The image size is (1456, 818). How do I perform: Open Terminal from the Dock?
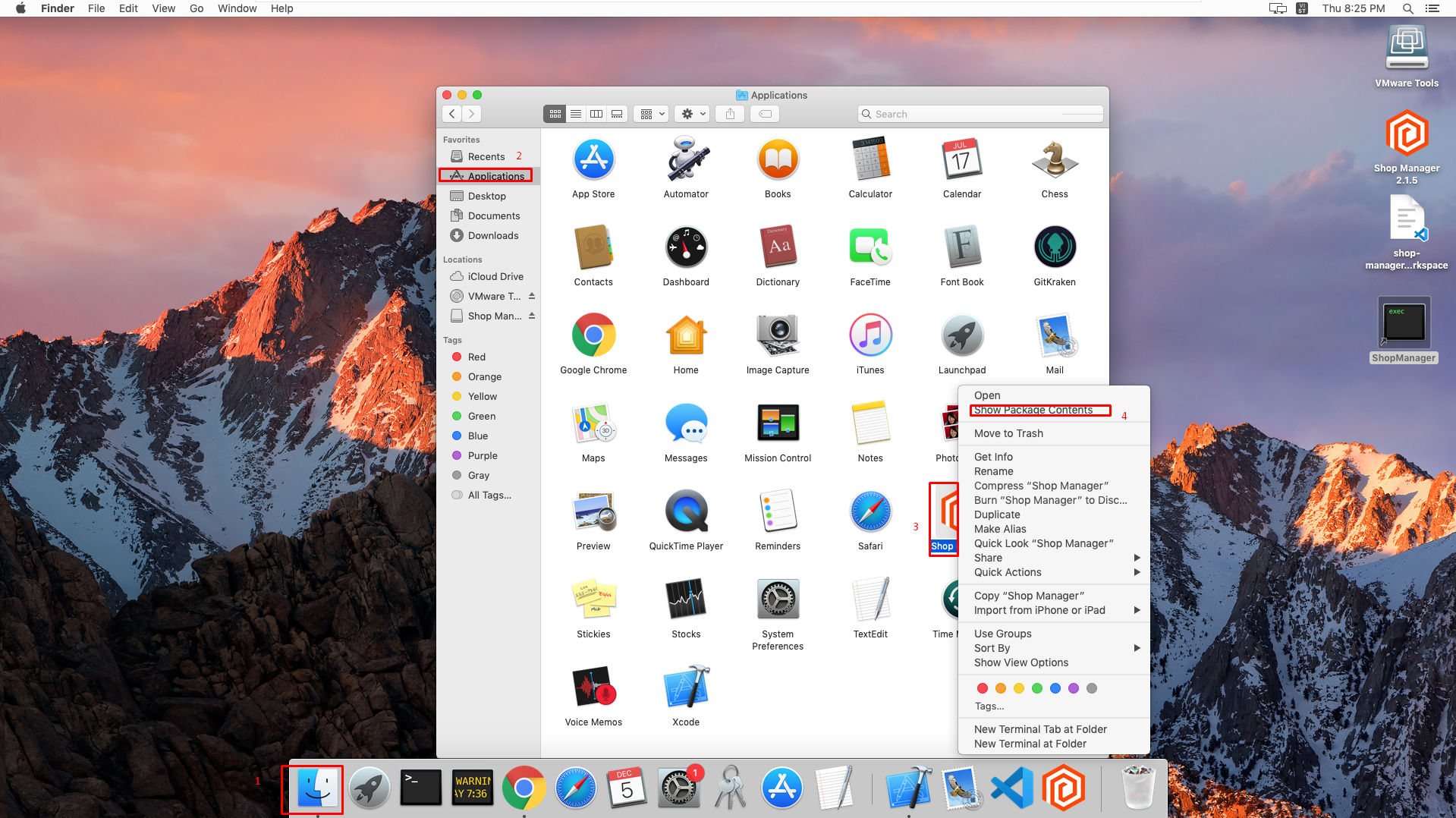pos(420,789)
